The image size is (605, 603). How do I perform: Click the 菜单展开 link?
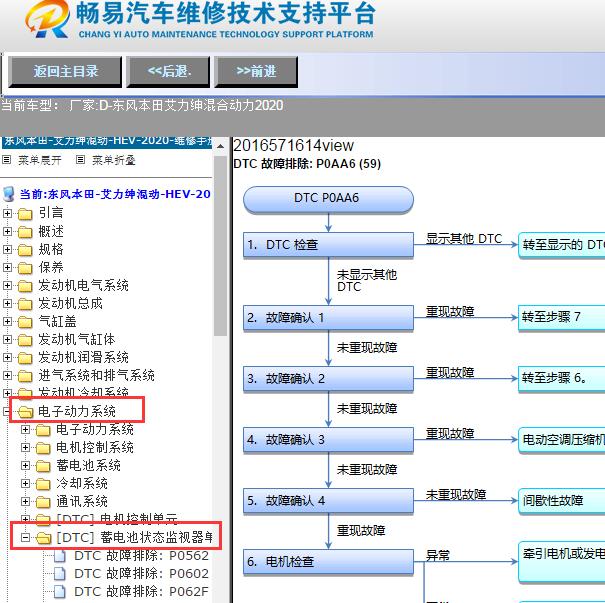tap(40, 160)
